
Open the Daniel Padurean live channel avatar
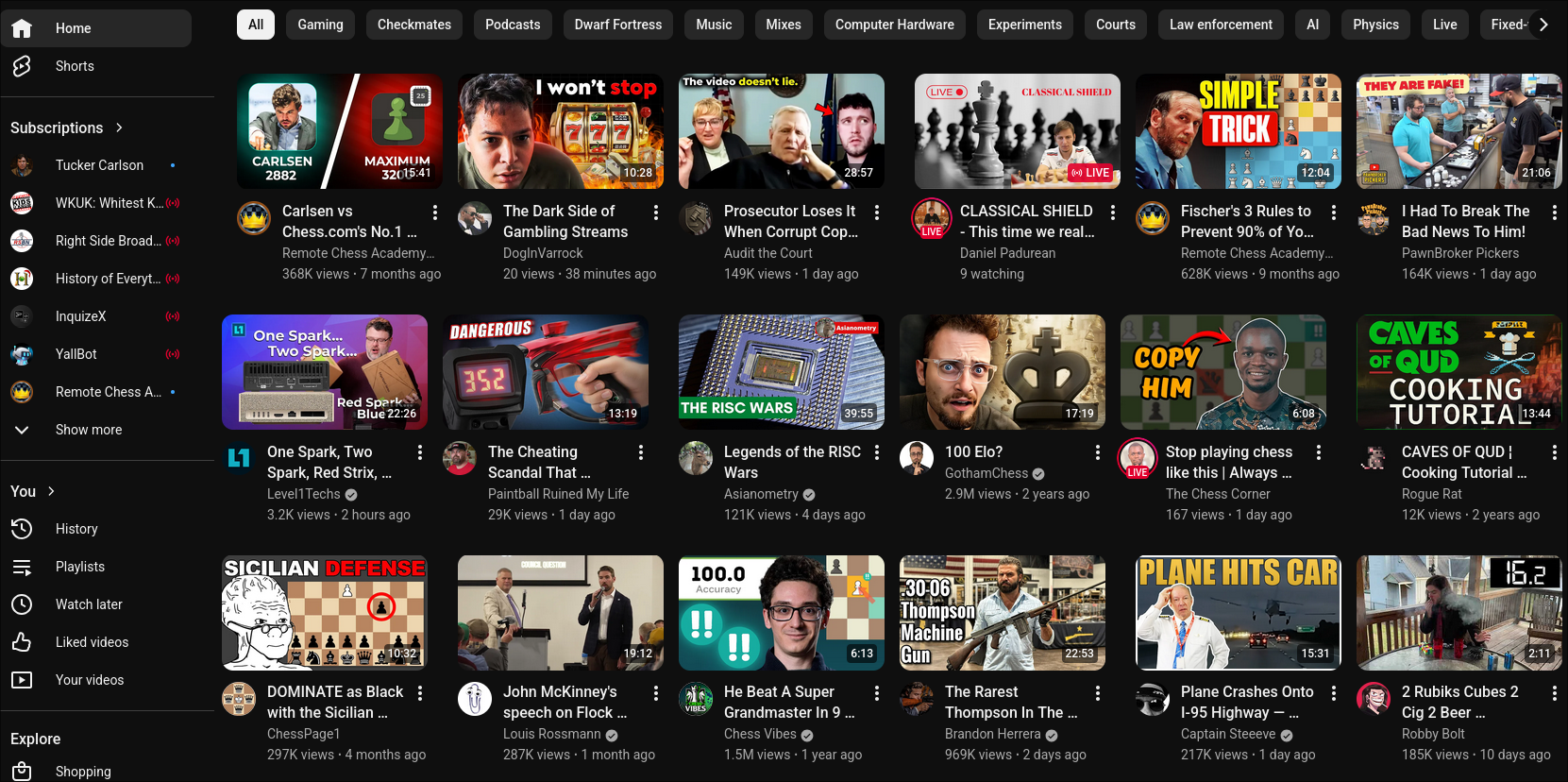[x=932, y=218]
